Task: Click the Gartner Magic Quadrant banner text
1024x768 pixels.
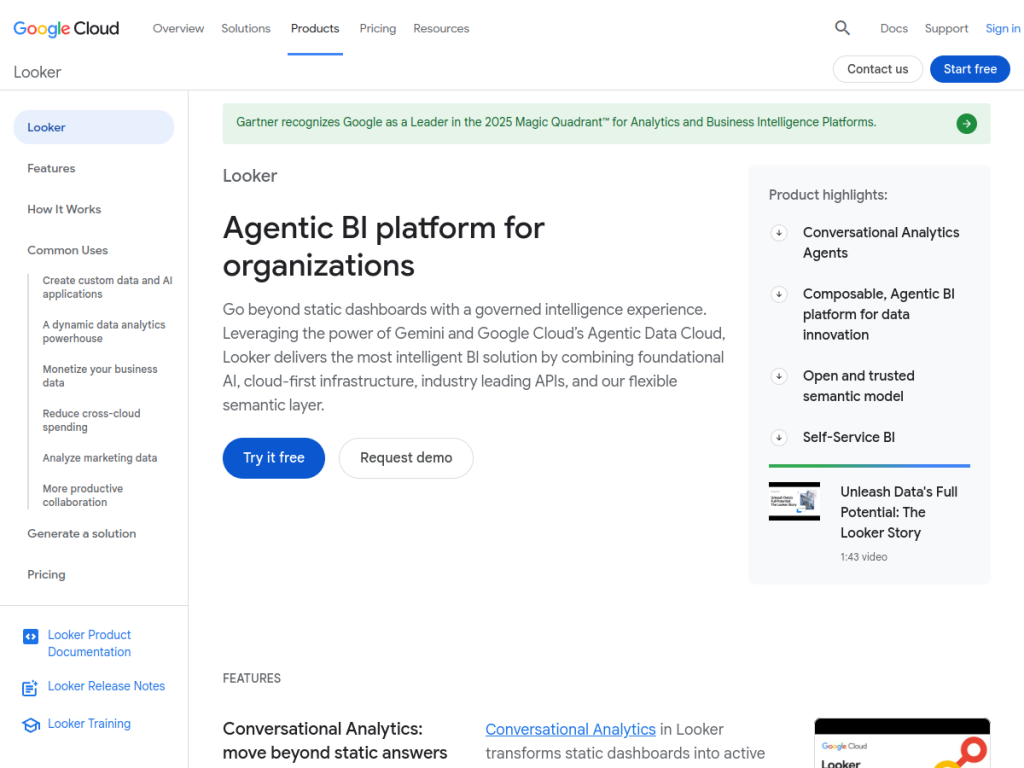Action: point(556,122)
